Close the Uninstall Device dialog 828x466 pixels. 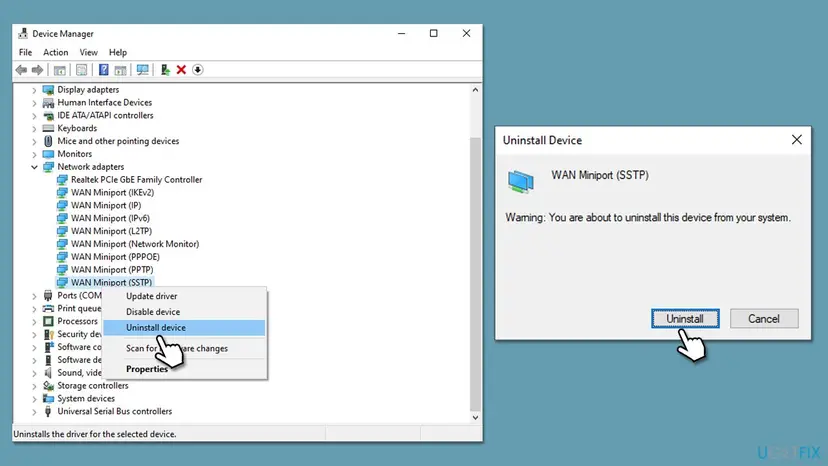[796, 139]
